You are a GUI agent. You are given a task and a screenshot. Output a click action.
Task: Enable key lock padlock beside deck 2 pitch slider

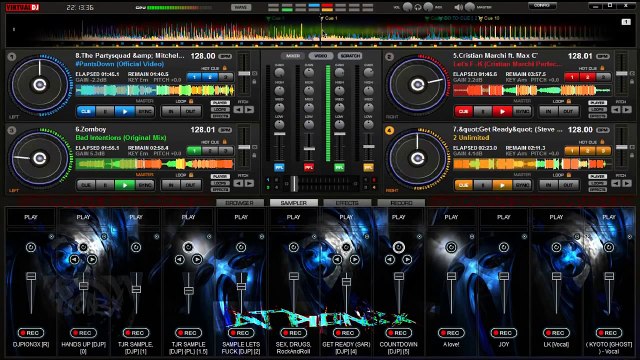coord(632,82)
